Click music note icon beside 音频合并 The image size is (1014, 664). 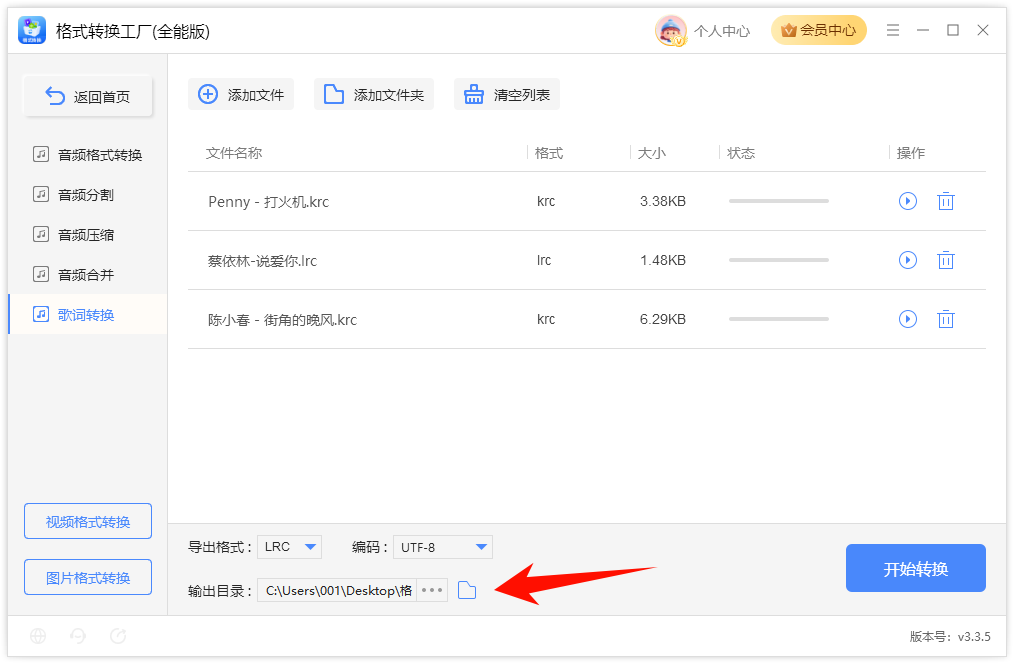(41, 274)
